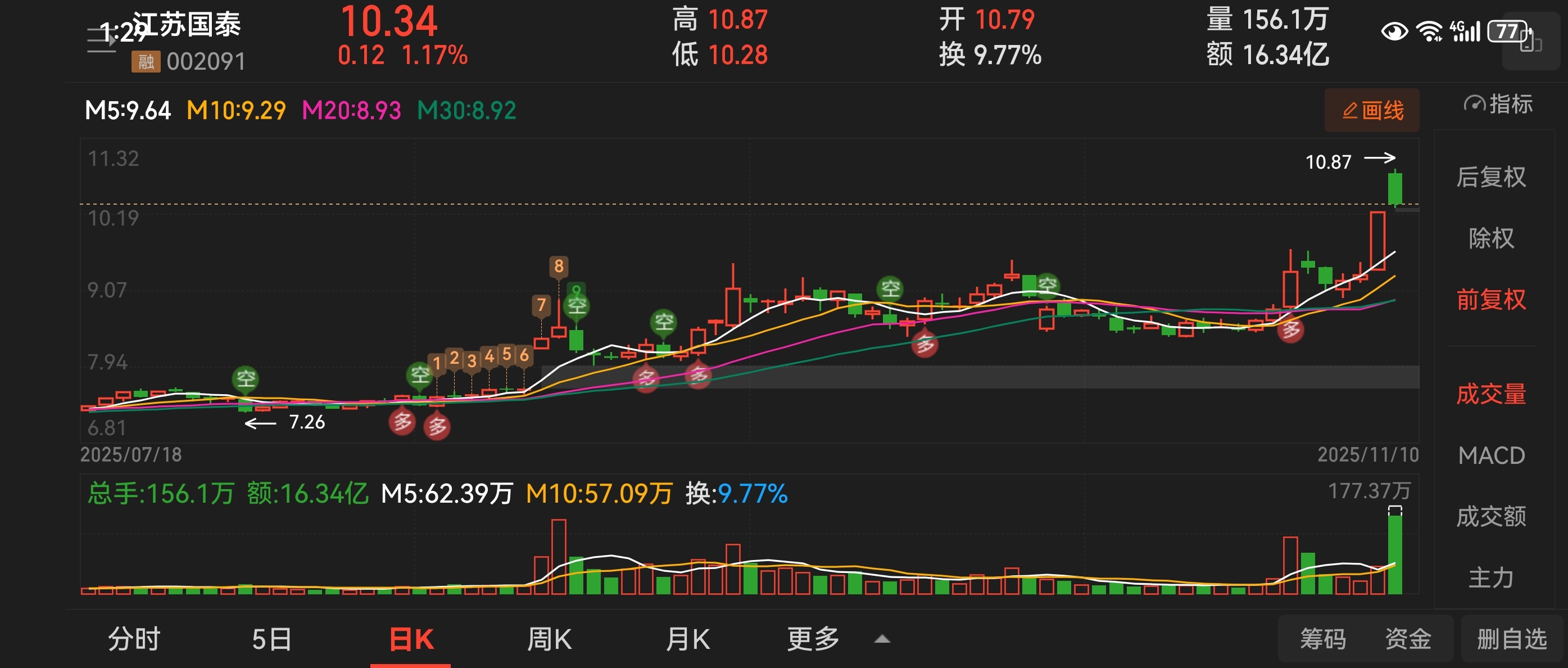Select 除权 price adjustment option
The width and height of the screenshot is (1568, 668).
[1490, 238]
